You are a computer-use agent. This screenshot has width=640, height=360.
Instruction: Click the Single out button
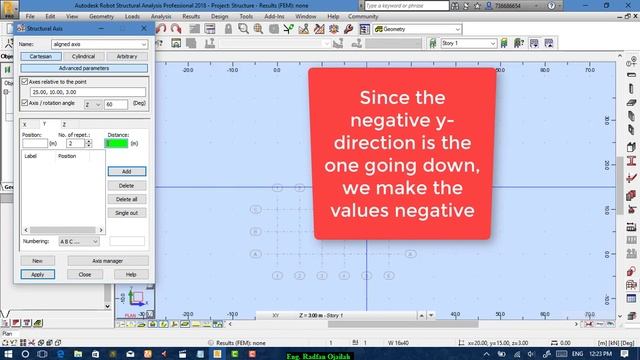(127, 213)
